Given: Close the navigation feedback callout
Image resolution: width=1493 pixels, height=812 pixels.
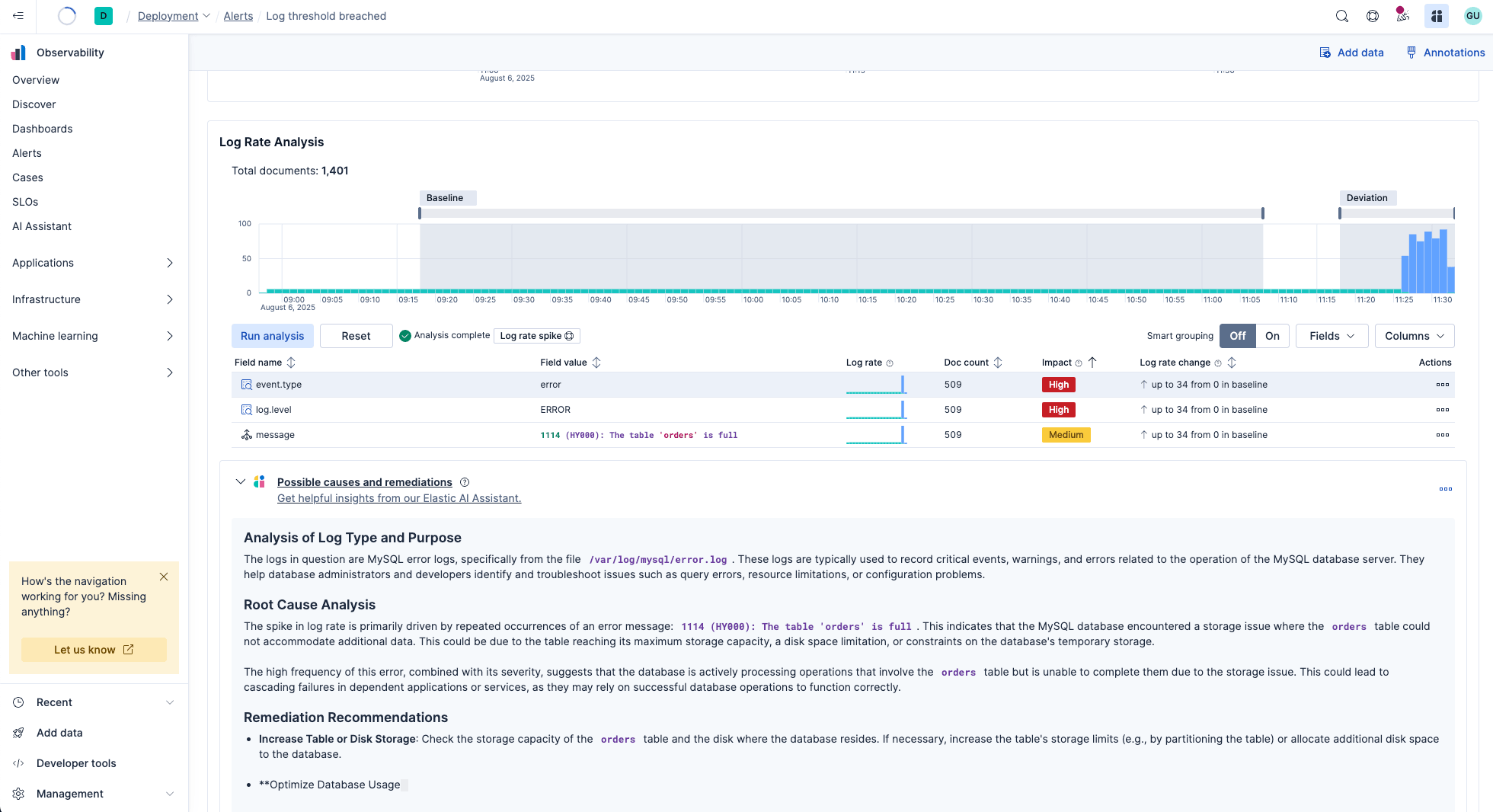Looking at the screenshot, I should [164, 577].
